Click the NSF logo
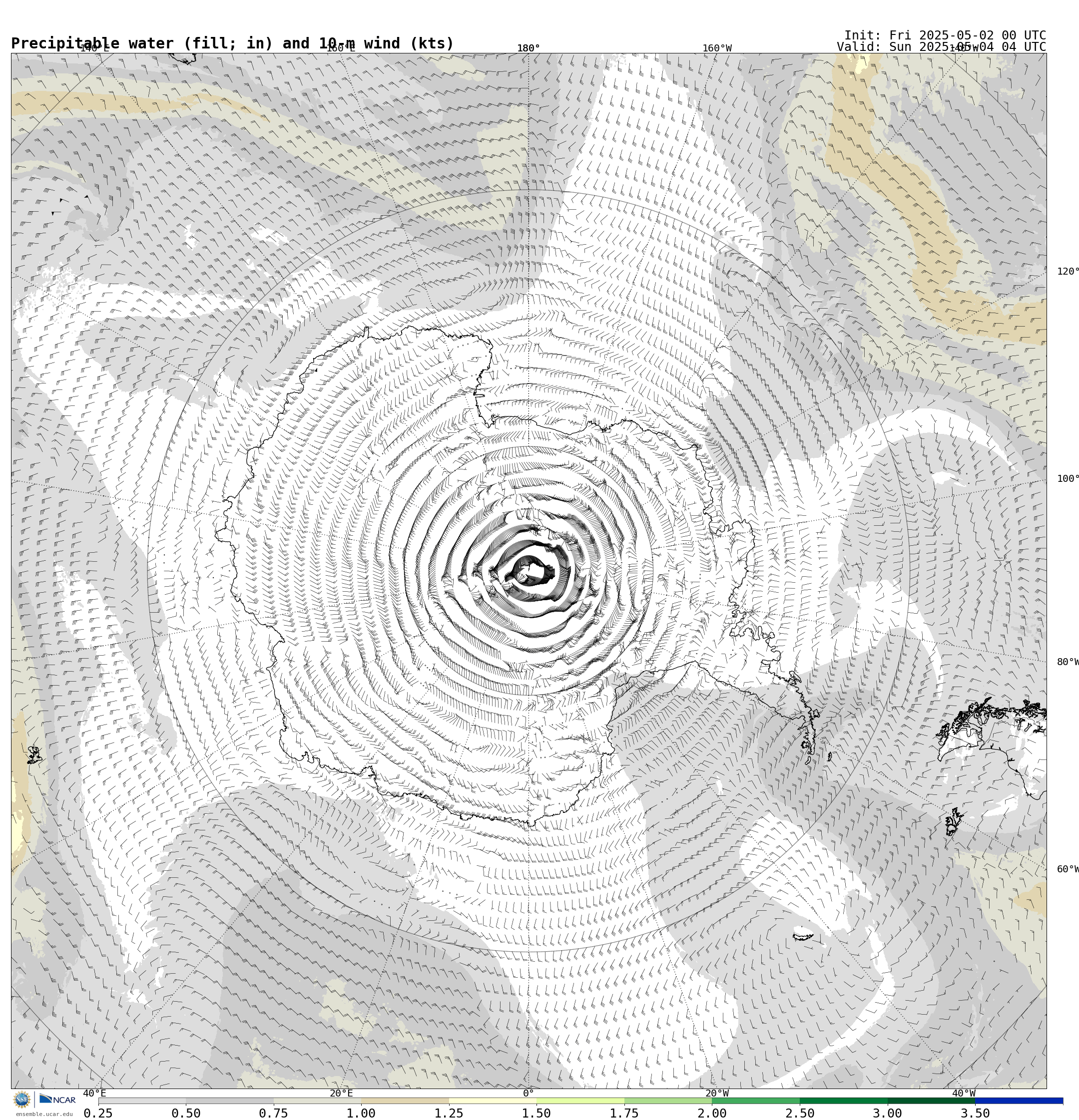 [21, 1100]
